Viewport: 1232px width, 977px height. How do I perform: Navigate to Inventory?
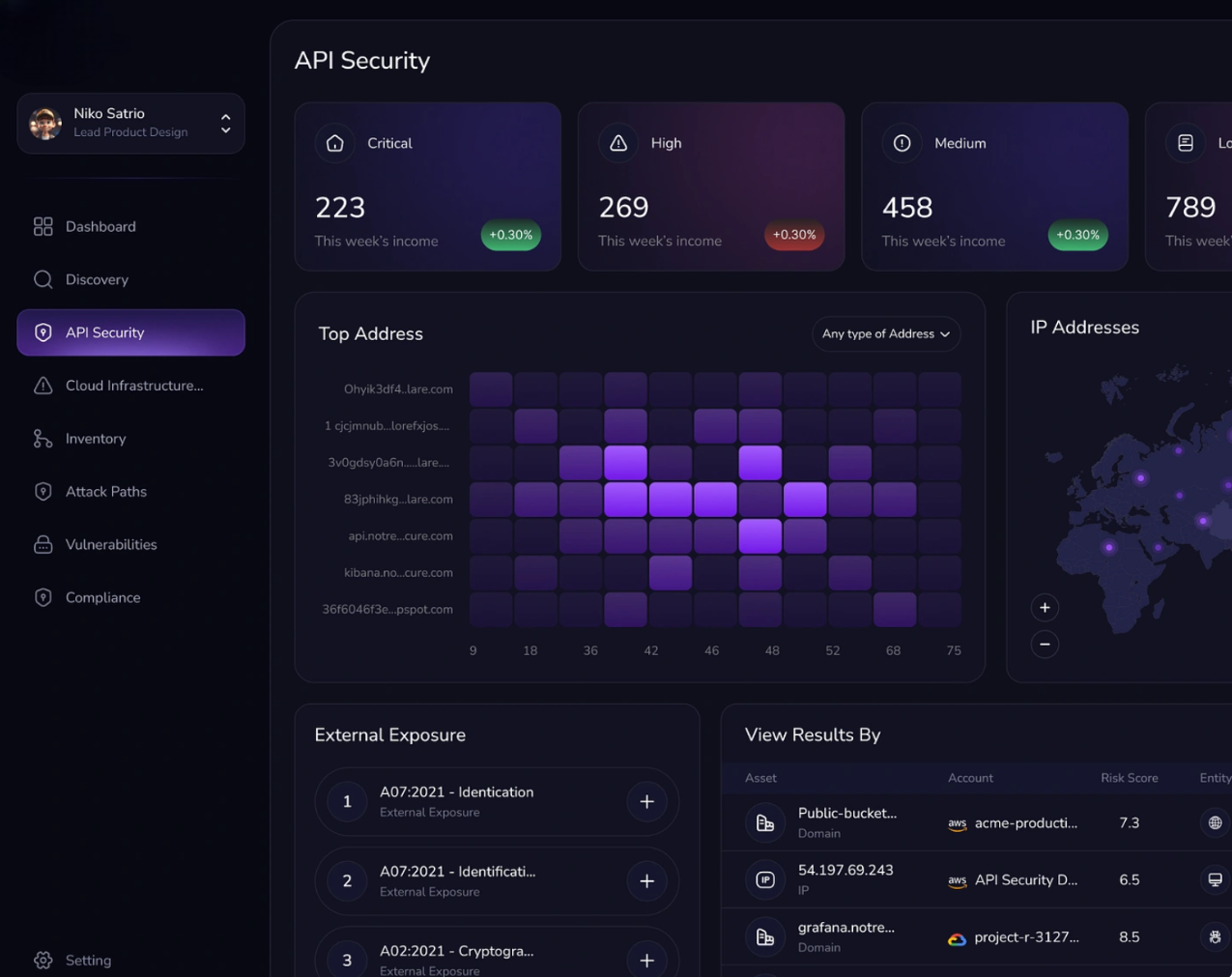click(x=130, y=439)
